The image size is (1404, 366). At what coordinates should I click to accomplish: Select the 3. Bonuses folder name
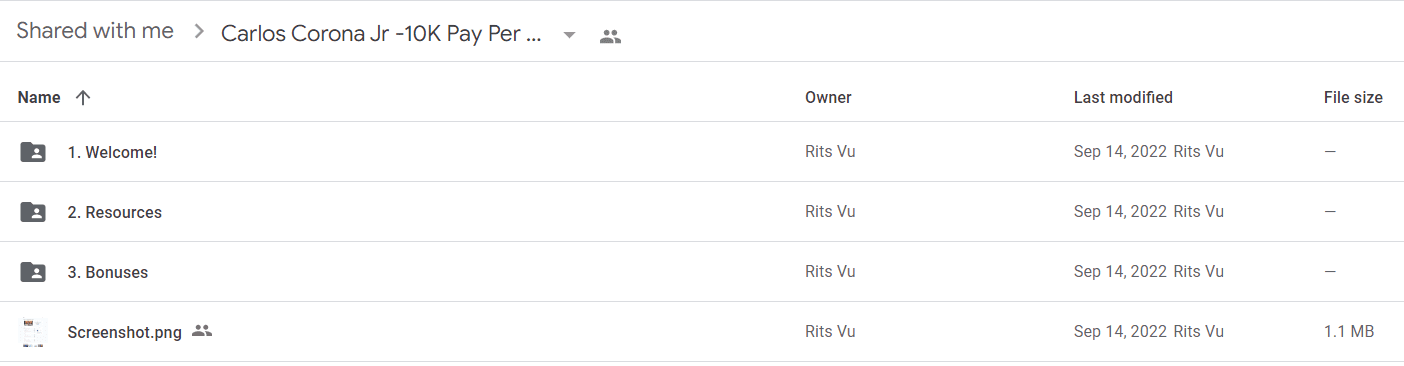click(108, 272)
